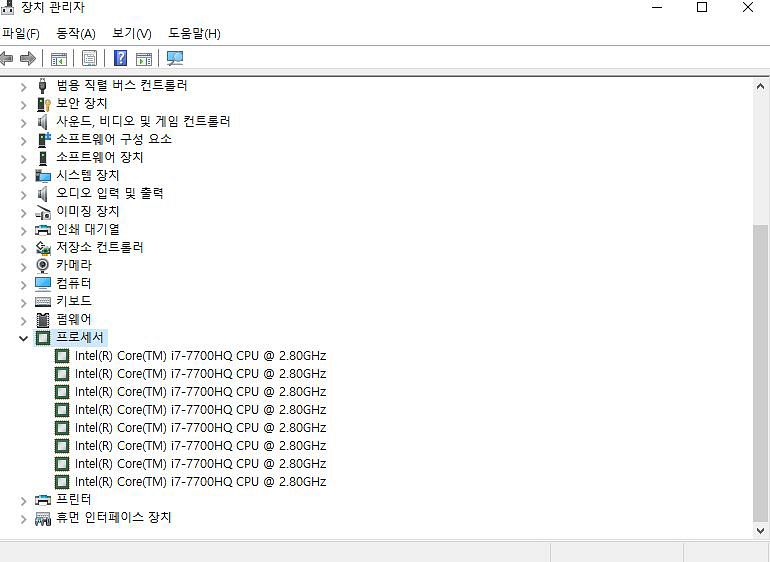Expand the 시스템 장치 node
Viewport: 770px width, 562px height.
pos(23,177)
